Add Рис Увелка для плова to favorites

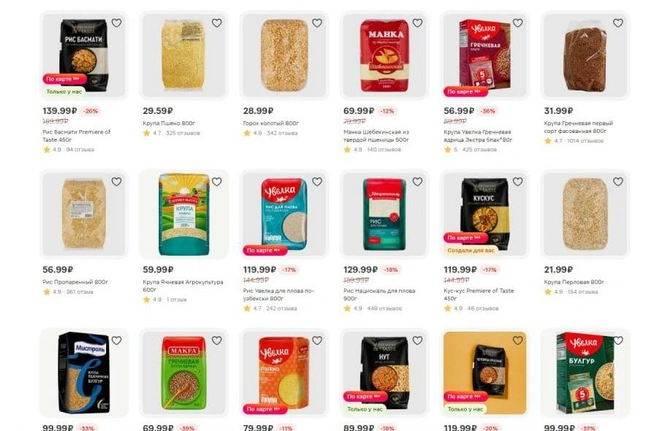coord(317,182)
